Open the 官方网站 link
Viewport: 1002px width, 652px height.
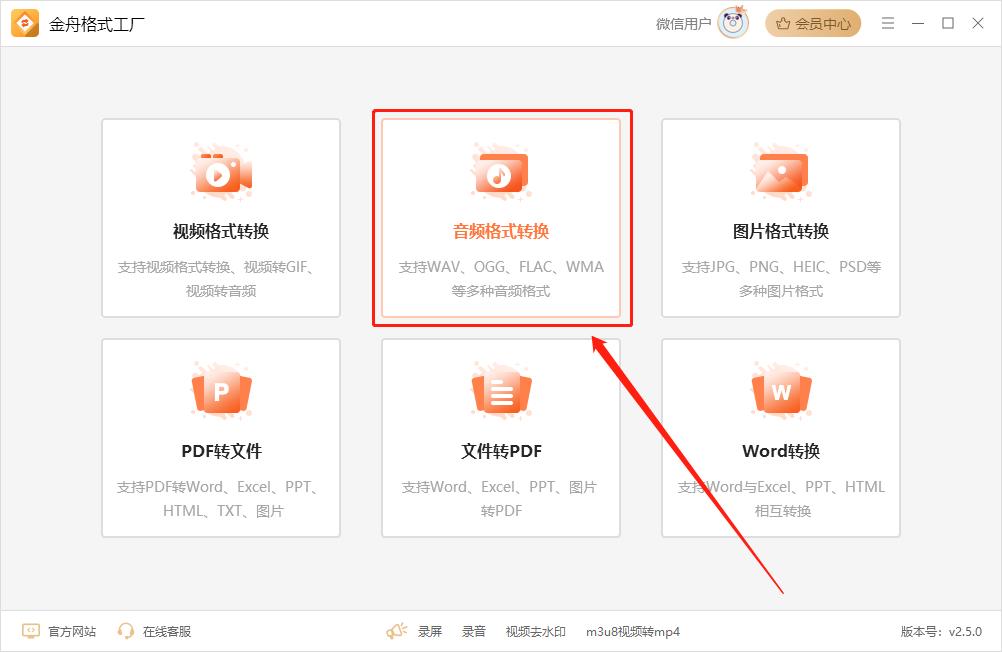(x=72, y=632)
